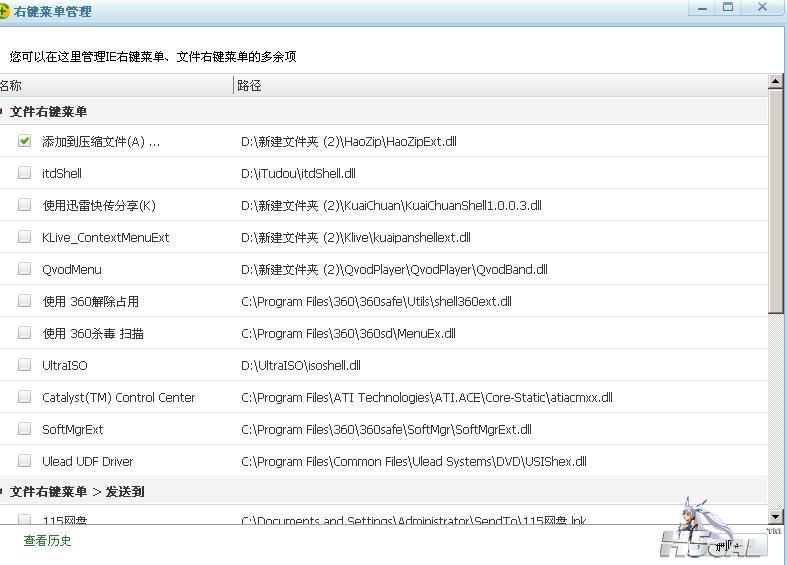Select the QvodBand.dll path
787x565 pixels.
tap(394, 269)
